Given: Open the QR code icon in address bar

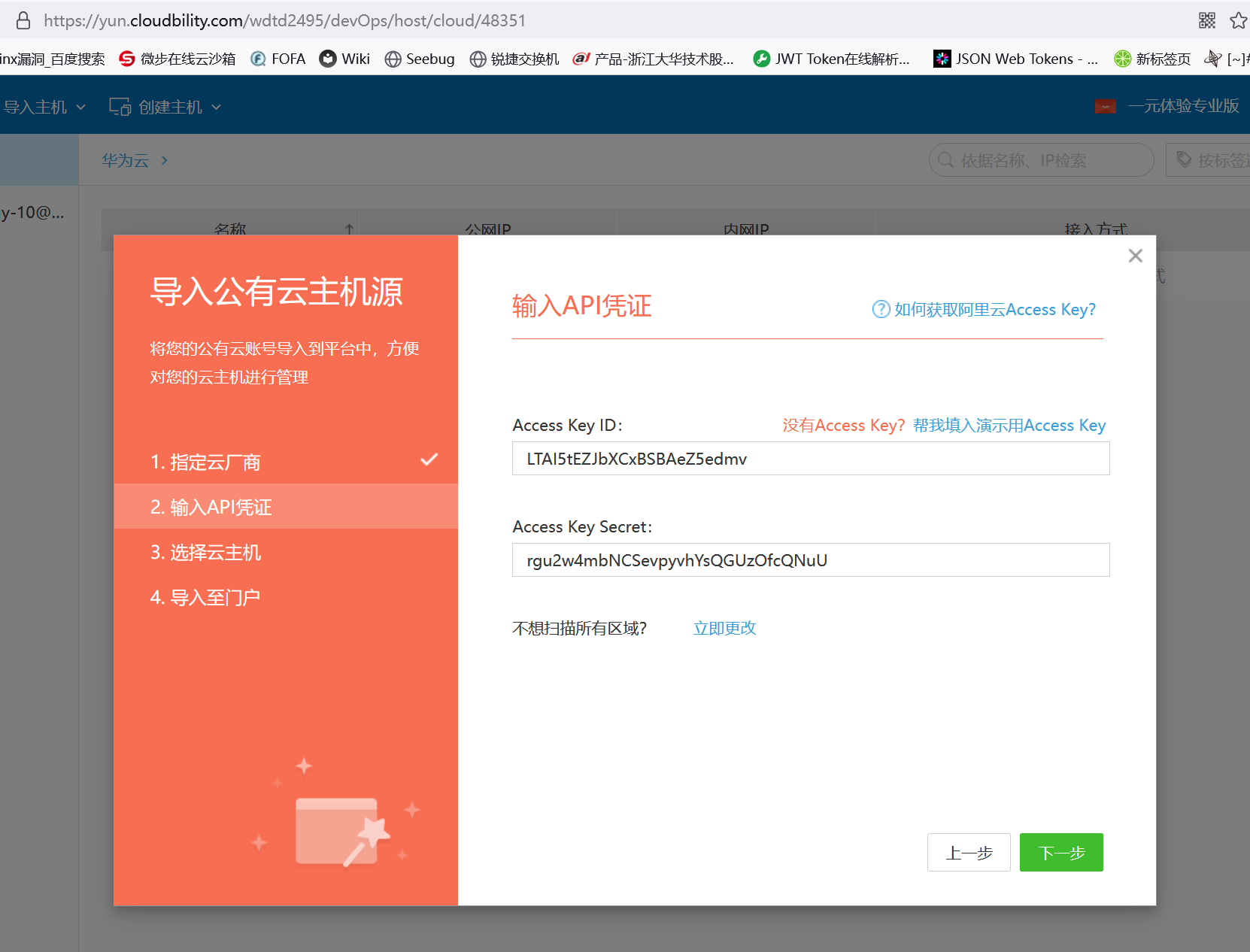Looking at the screenshot, I should [x=1207, y=20].
